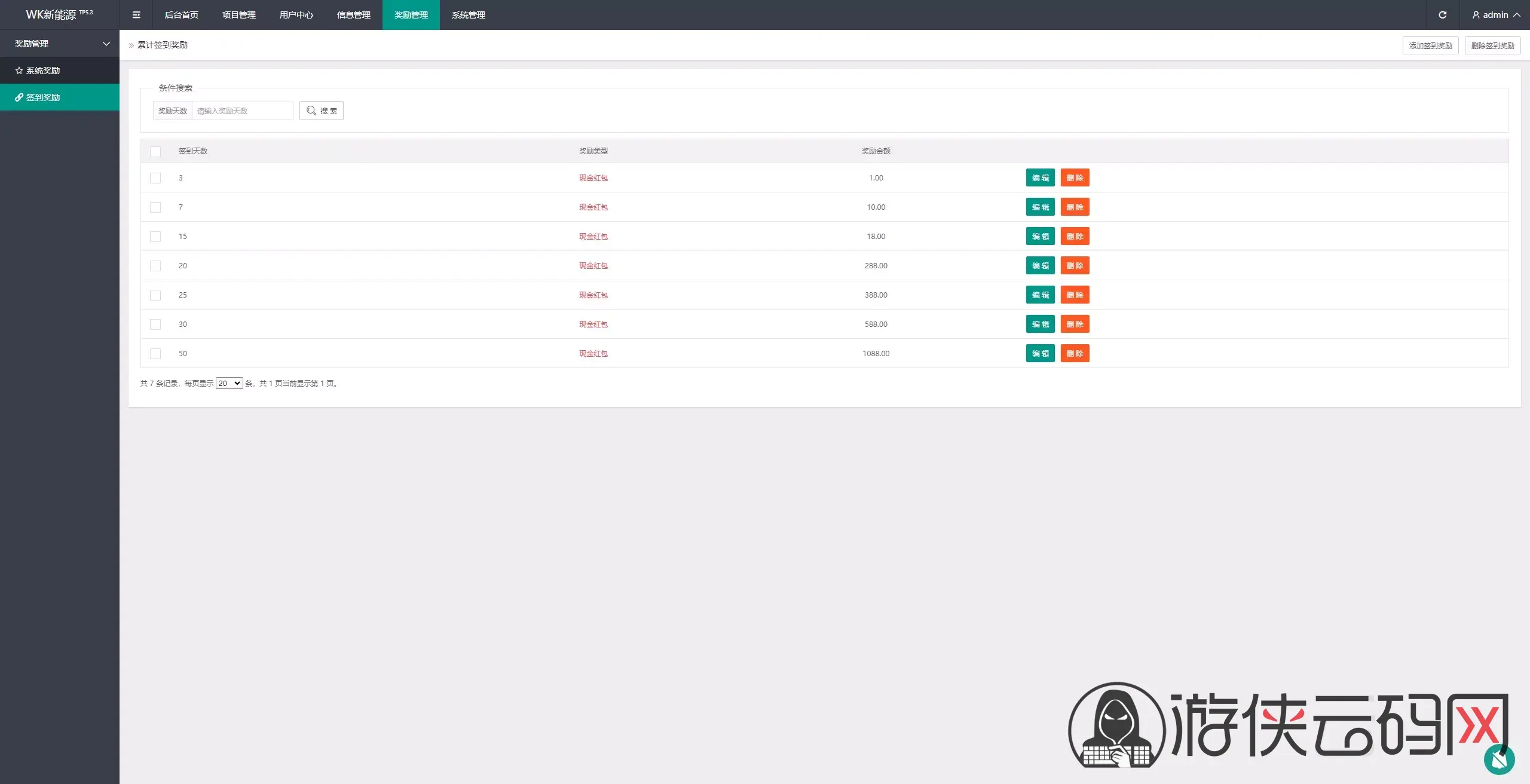Open the per-page records dropdown
This screenshot has height=784, width=1530.
click(x=229, y=383)
